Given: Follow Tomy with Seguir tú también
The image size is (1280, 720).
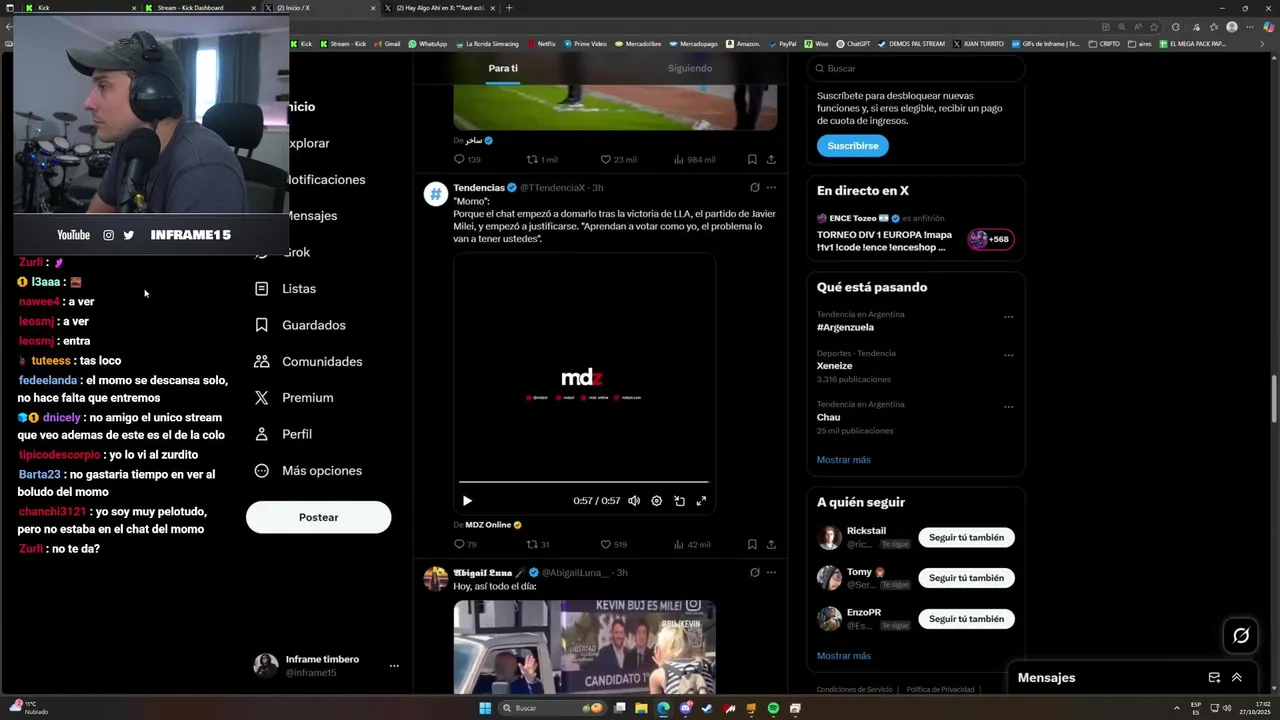Looking at the screenshot, I should pos(966,578).
